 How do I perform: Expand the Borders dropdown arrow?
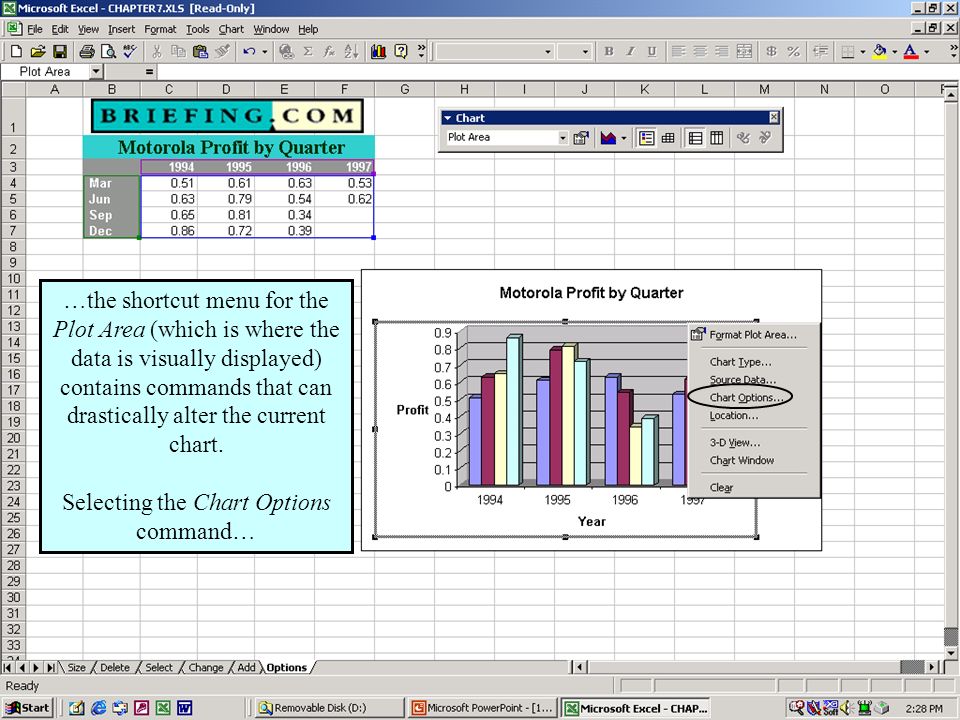click(863, 51)
